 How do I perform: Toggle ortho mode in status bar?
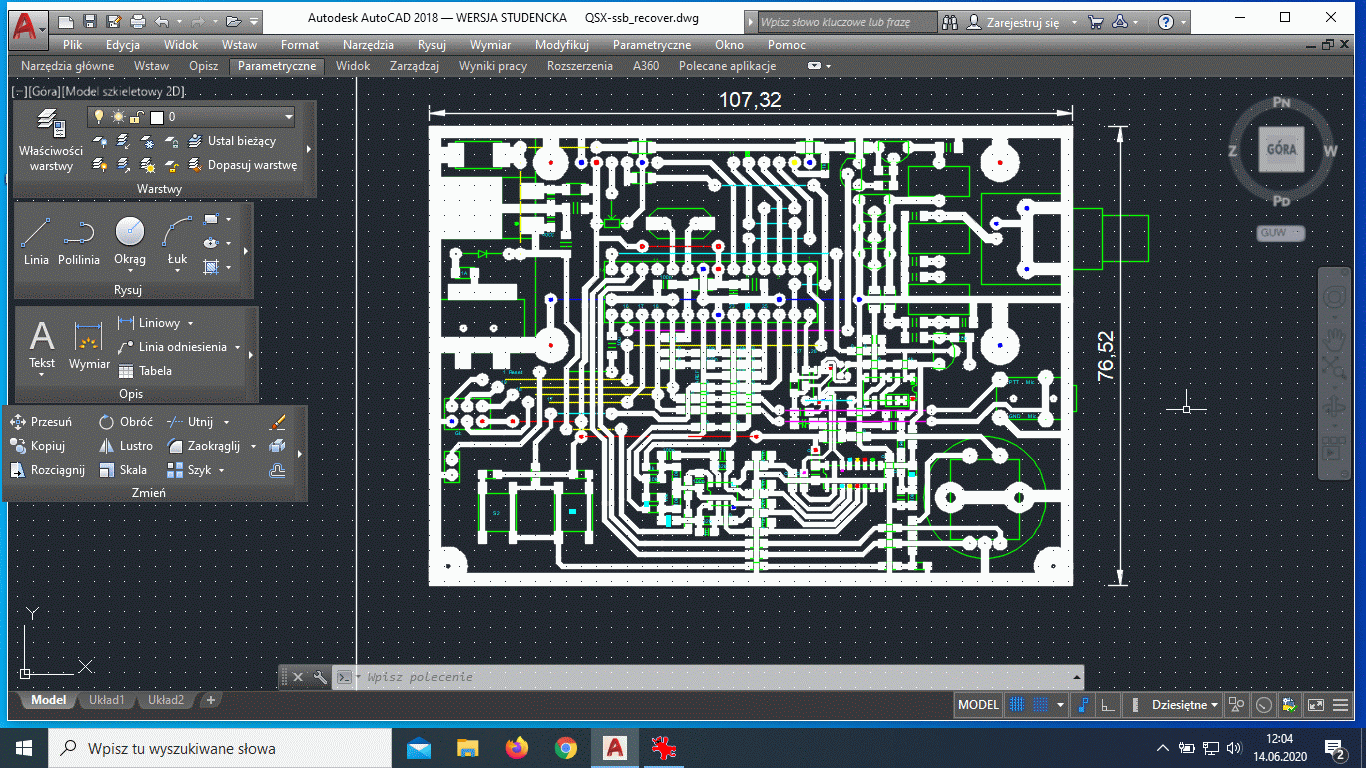1108,705
